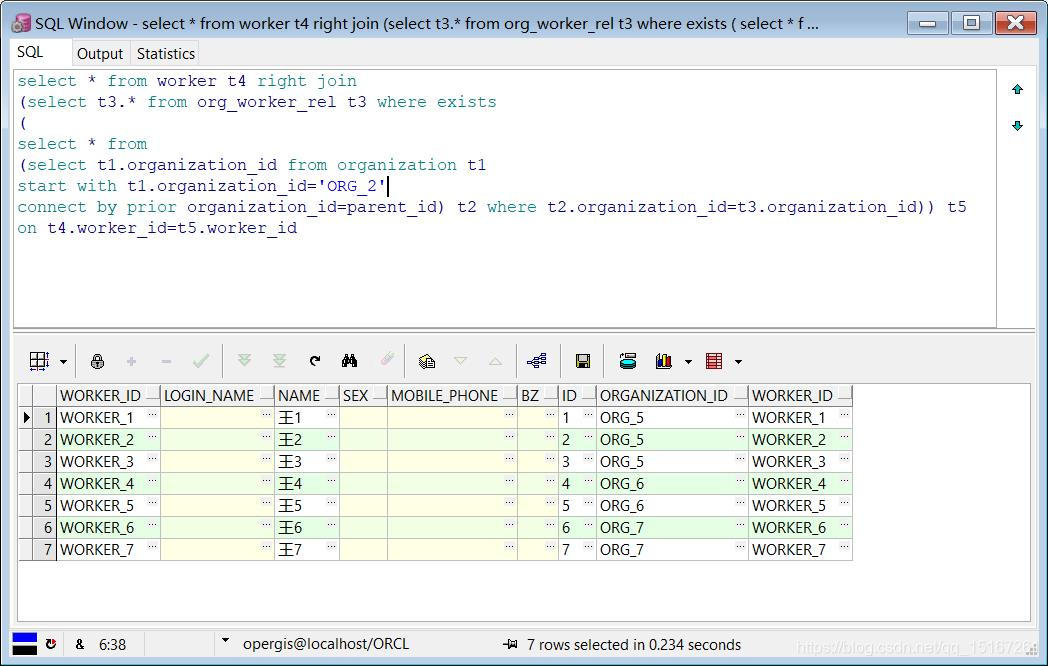Click the 'on t4.worker_id=t5.worker_id' line in editor

[157, 228]
